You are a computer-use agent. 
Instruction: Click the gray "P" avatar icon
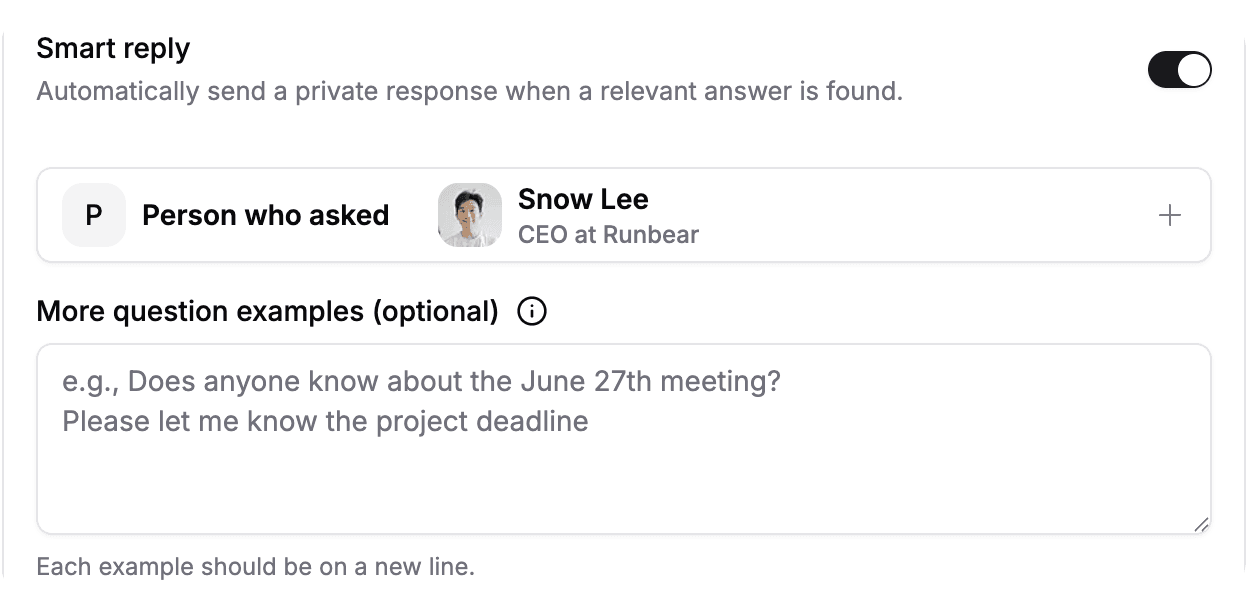(94, 215)
